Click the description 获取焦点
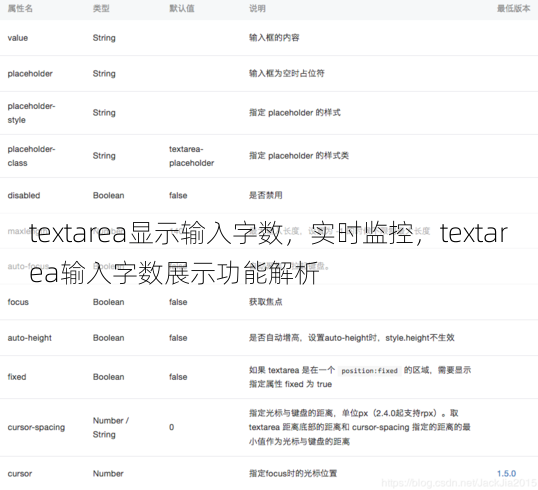The width and height of the screenshot is (538, 490). (266, 302)
